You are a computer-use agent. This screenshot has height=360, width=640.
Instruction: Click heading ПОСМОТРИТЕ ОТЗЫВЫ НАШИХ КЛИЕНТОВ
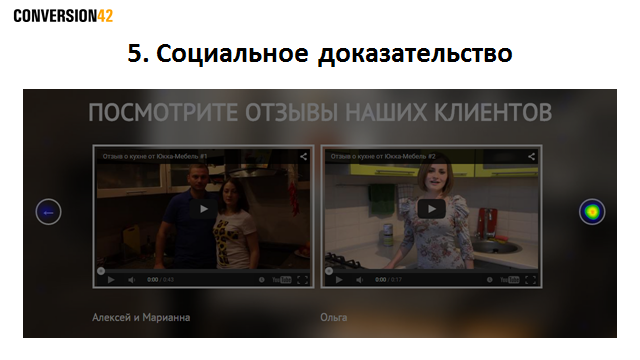point(320,113)
